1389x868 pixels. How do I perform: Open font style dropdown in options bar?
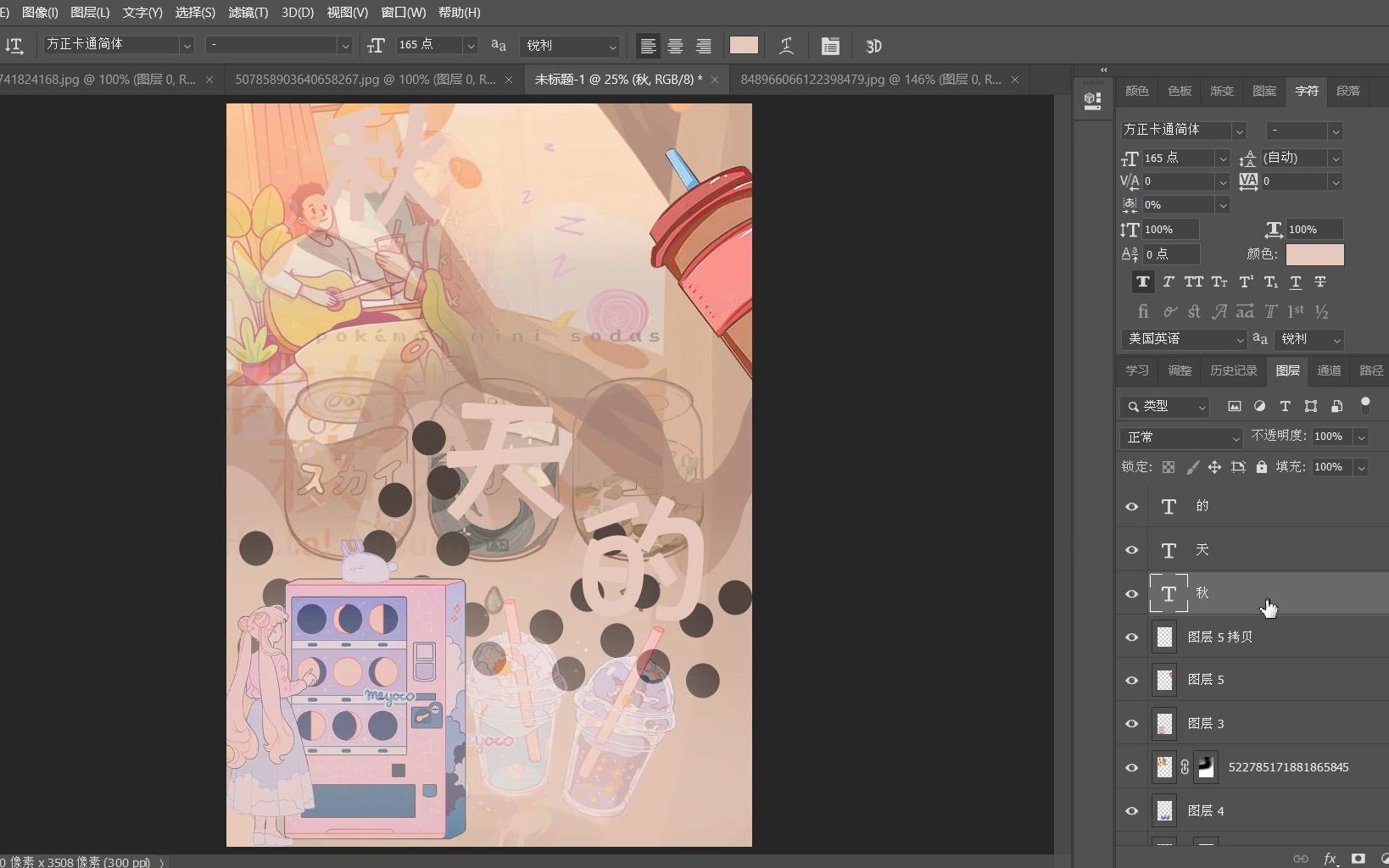[344, 45]
